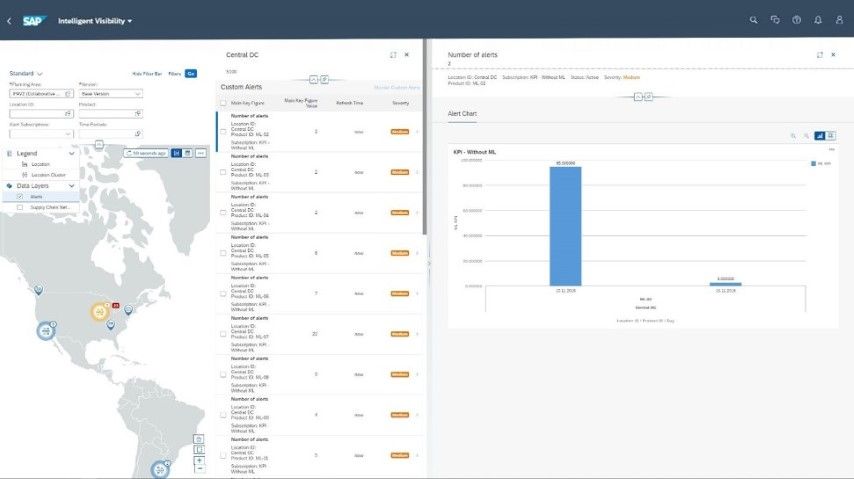
Task: Click the Hide Filter Bar link
Action: [147, 74]
